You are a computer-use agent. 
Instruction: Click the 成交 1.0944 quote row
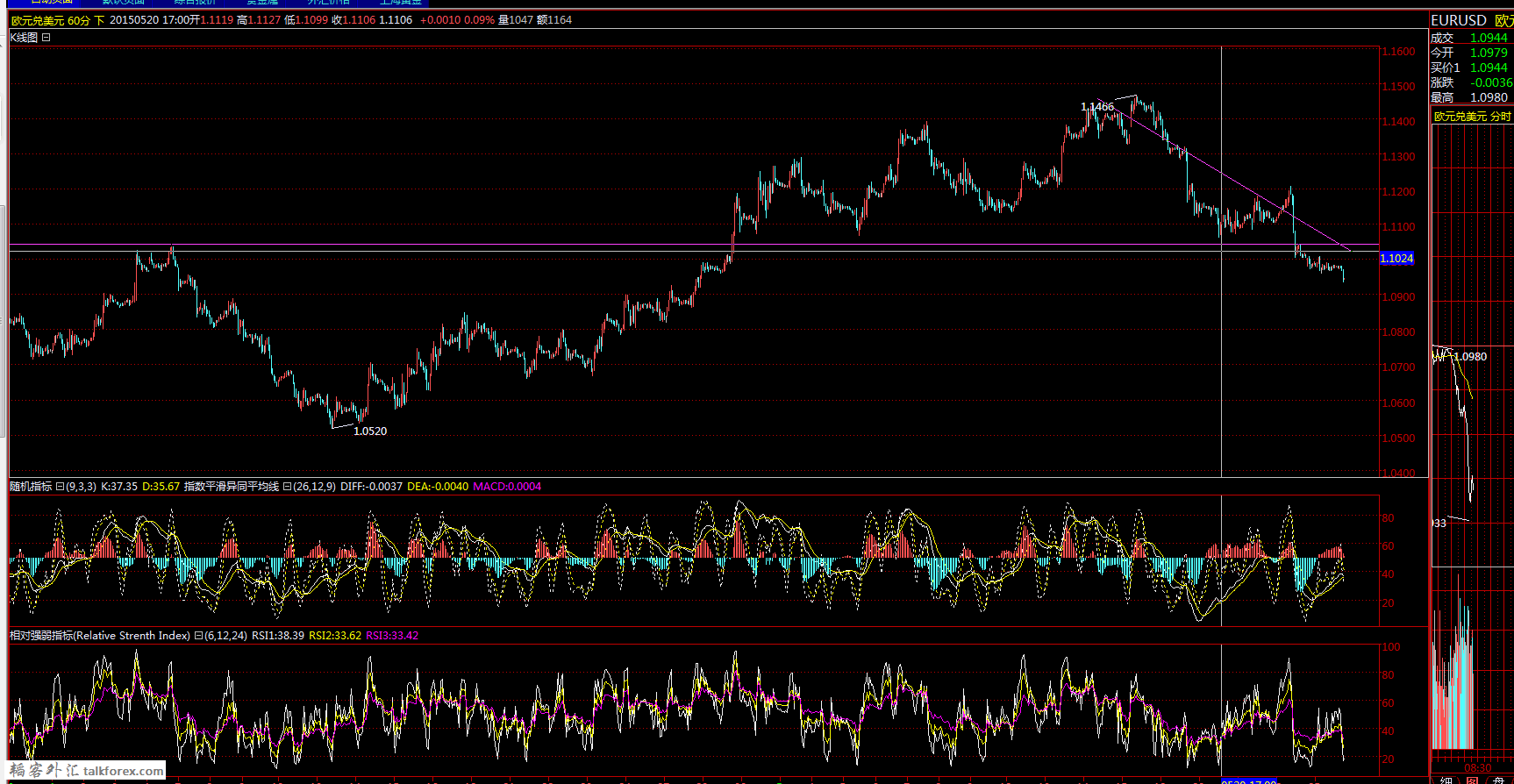point(1470,38)
